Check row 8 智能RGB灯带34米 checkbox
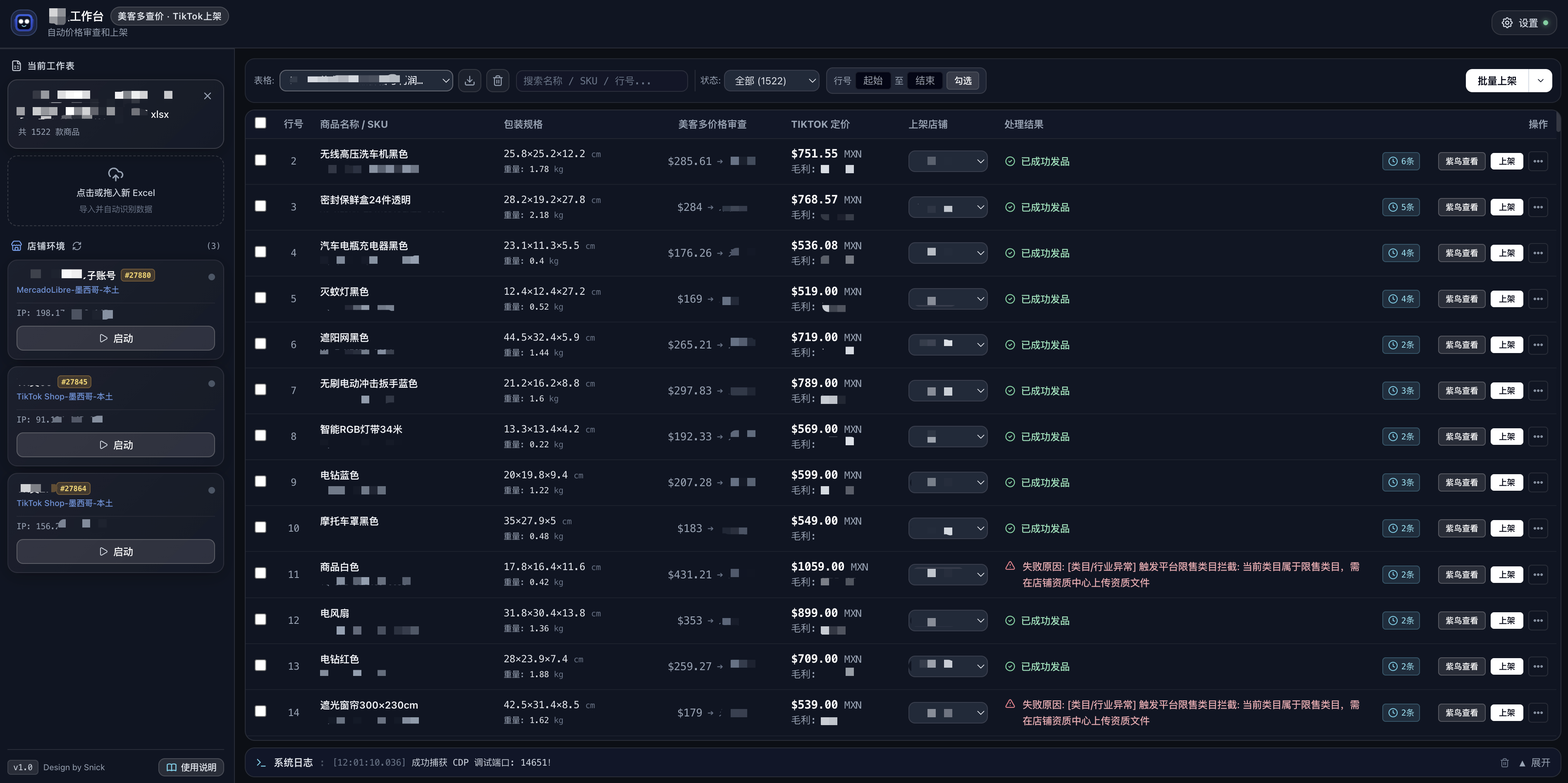This screenshot has width=1568, height=783. coord(261,436)
